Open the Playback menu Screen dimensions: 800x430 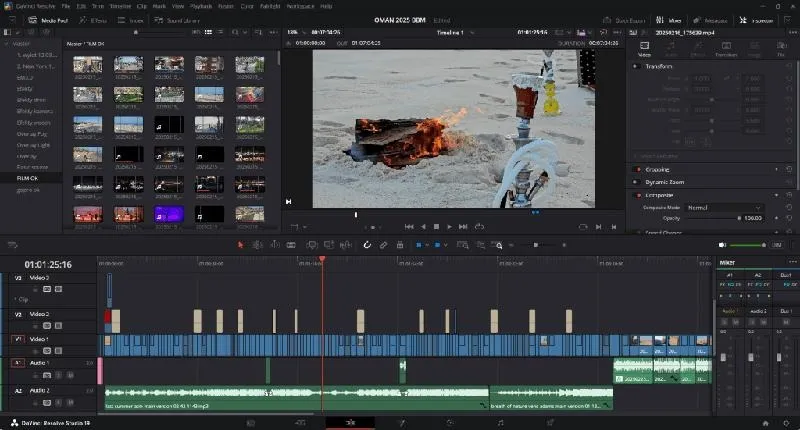pos(201,6)
